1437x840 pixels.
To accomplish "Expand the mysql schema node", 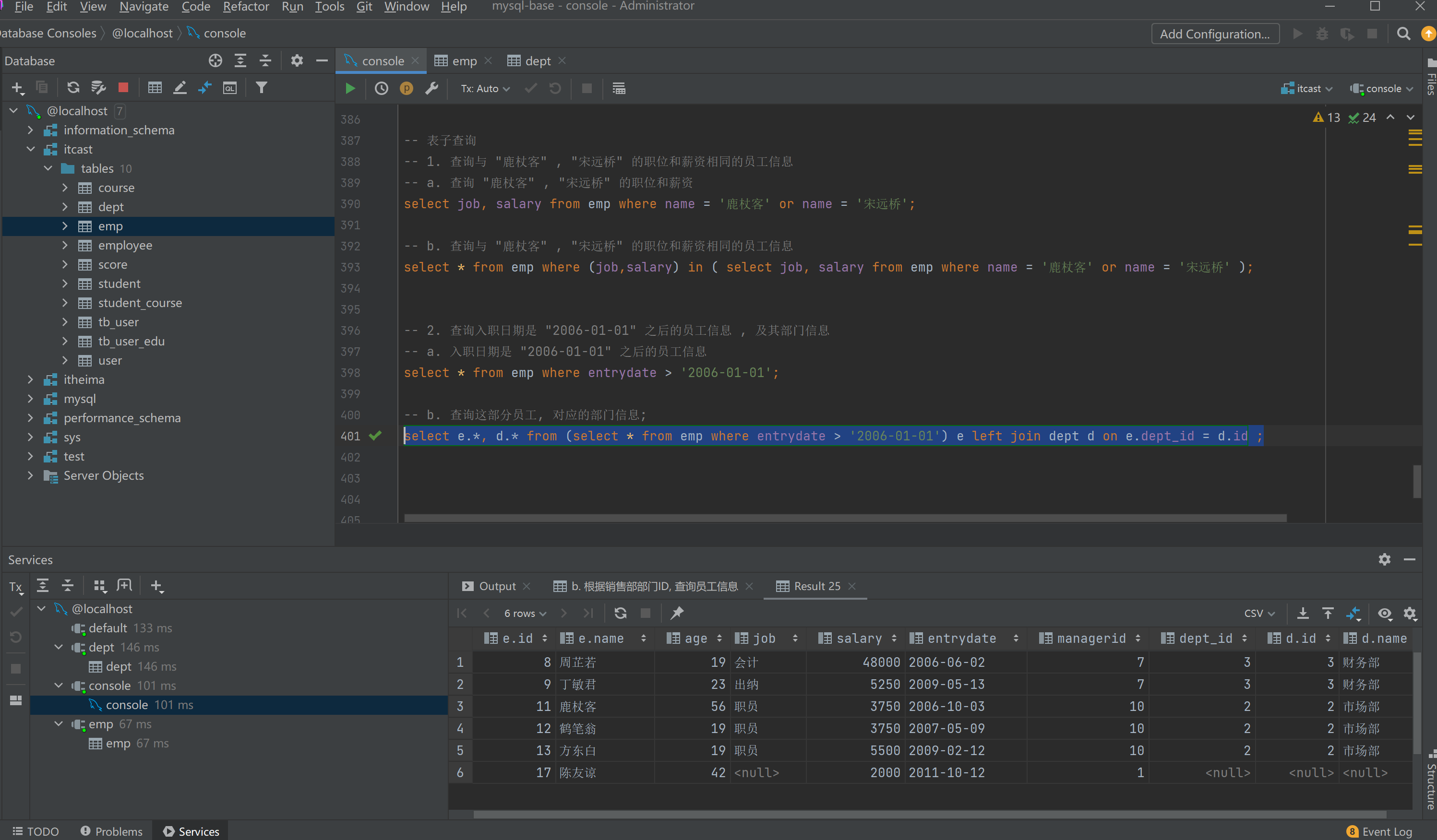I will click(x=30, y=399).
